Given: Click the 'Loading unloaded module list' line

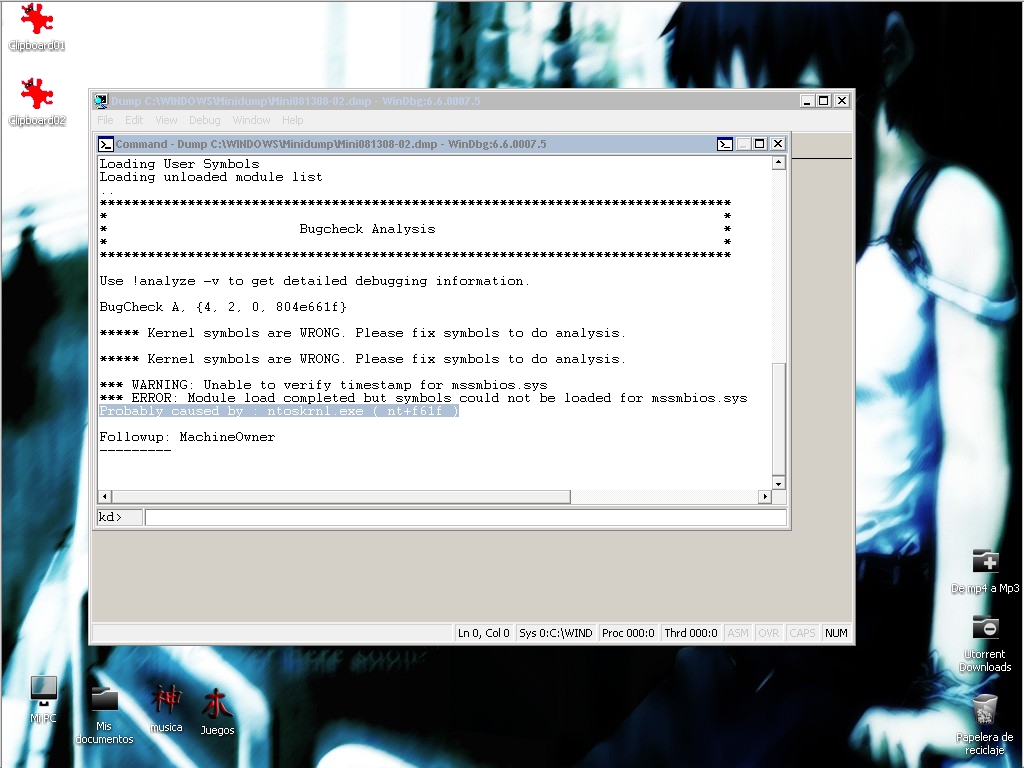Looking at the screenshot, I should point(210,177).
